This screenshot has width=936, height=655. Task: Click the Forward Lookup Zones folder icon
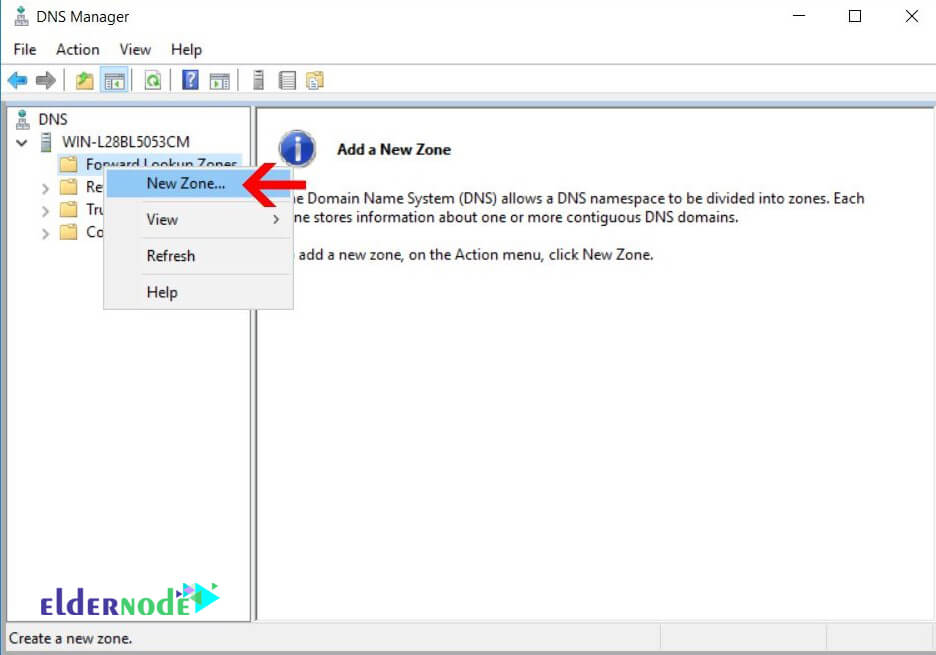(69, 164)
